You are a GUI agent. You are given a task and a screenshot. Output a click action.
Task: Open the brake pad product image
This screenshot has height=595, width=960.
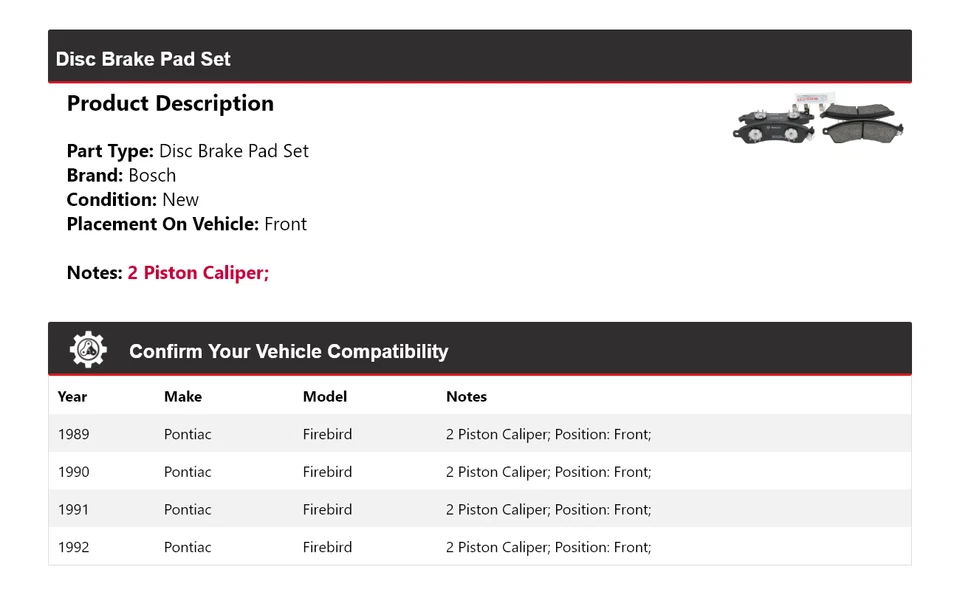(x=819, y=120)
